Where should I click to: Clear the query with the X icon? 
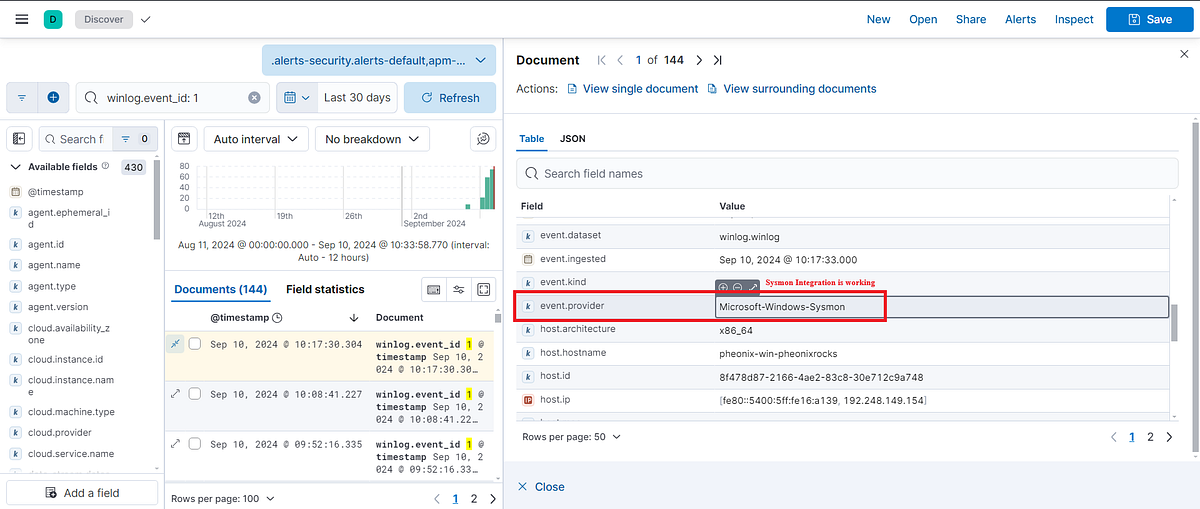(254, 98)
